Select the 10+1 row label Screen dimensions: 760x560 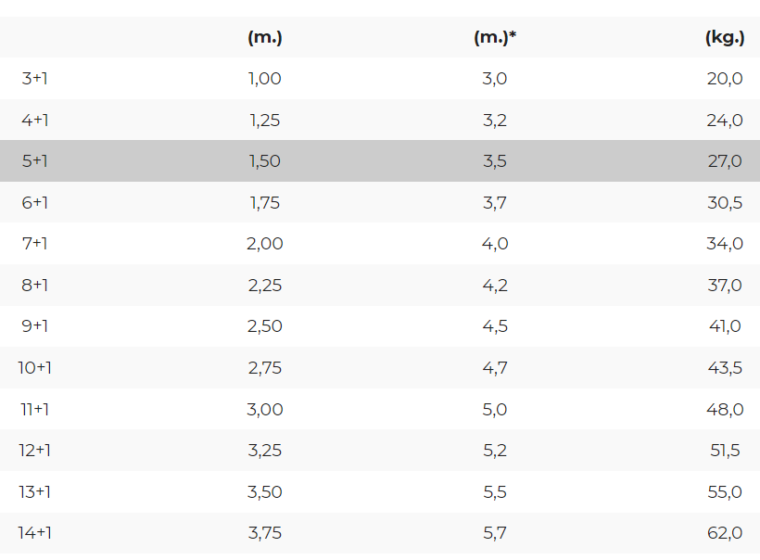pyautogui.click(x=35, y=368)
